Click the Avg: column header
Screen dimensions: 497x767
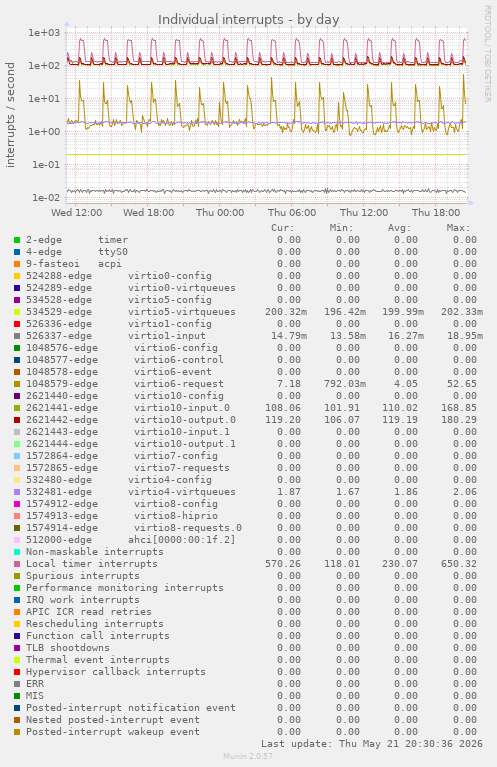click(400, 227)
